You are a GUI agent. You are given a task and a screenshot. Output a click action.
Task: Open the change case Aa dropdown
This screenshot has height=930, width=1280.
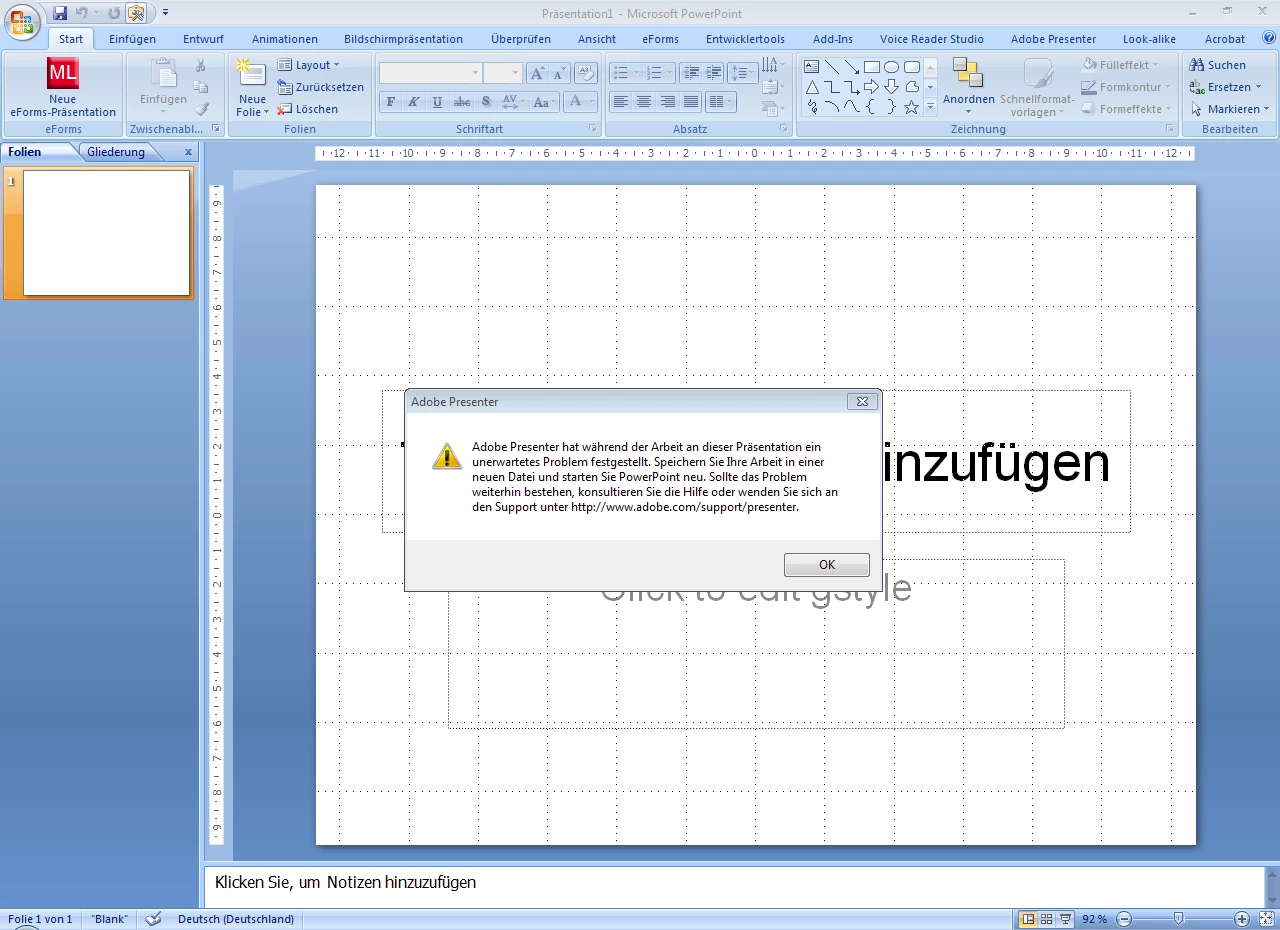(544, 102)
